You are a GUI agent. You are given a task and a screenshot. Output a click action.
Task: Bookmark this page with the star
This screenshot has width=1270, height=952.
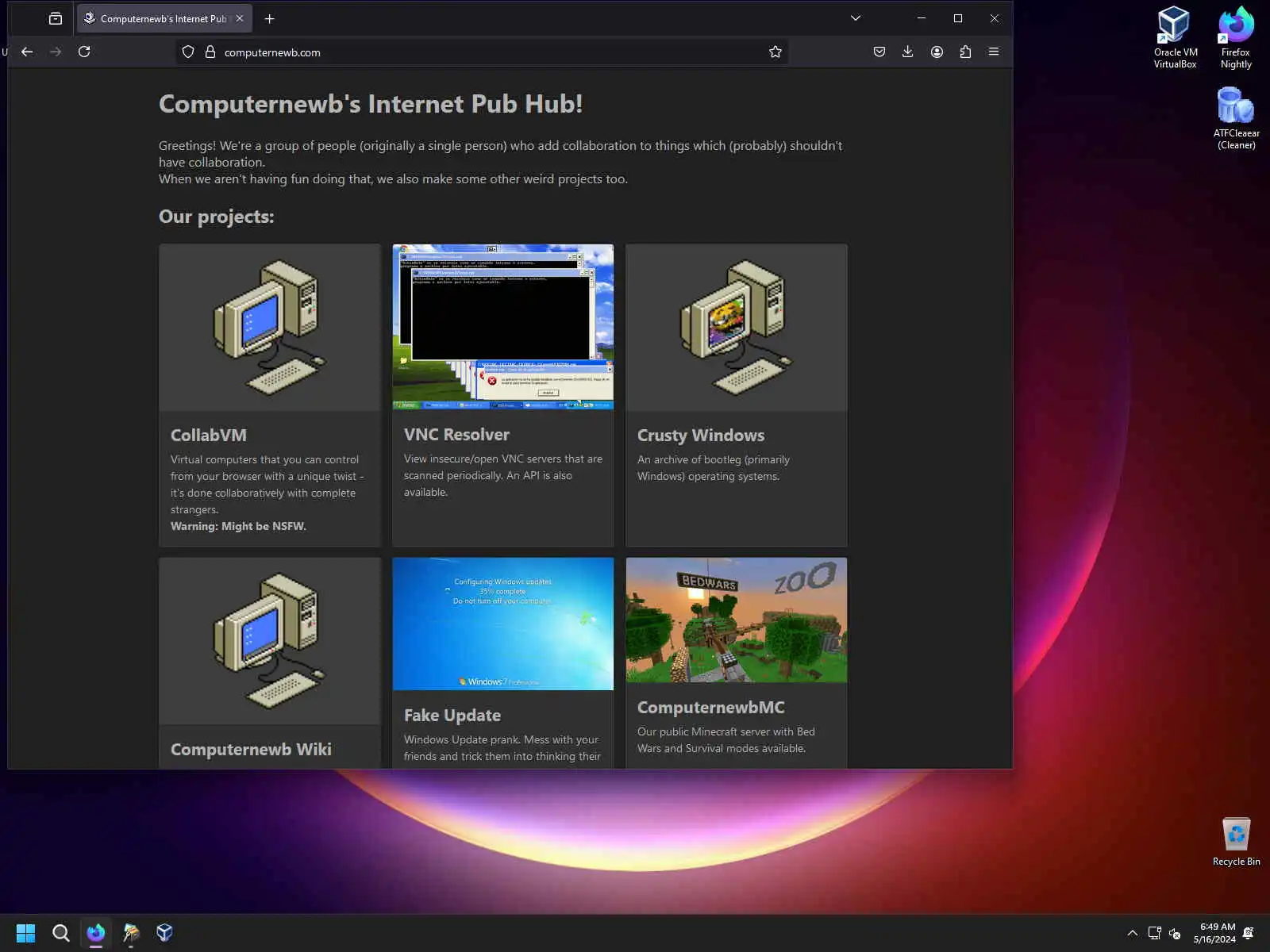(x=775, y=52)
